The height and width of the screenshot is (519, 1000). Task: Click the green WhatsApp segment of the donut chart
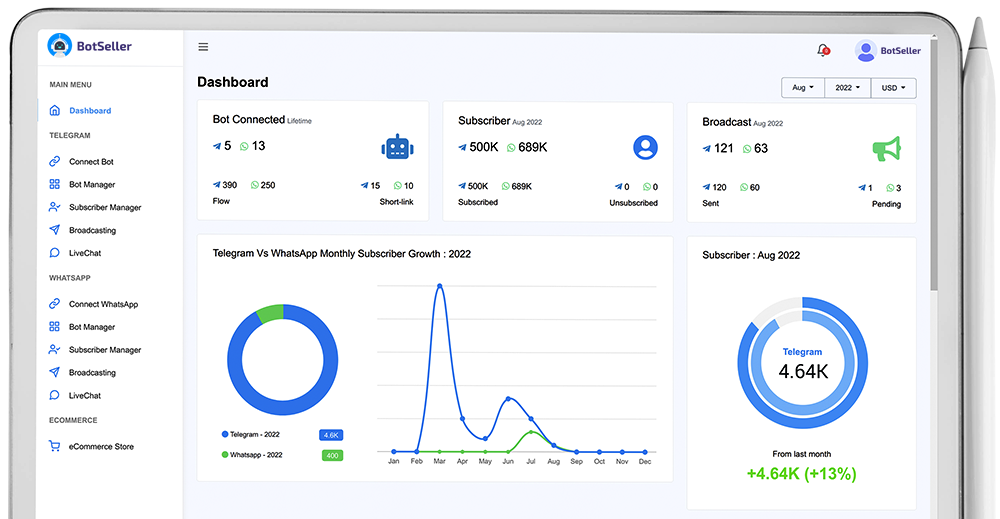point(270,313)
